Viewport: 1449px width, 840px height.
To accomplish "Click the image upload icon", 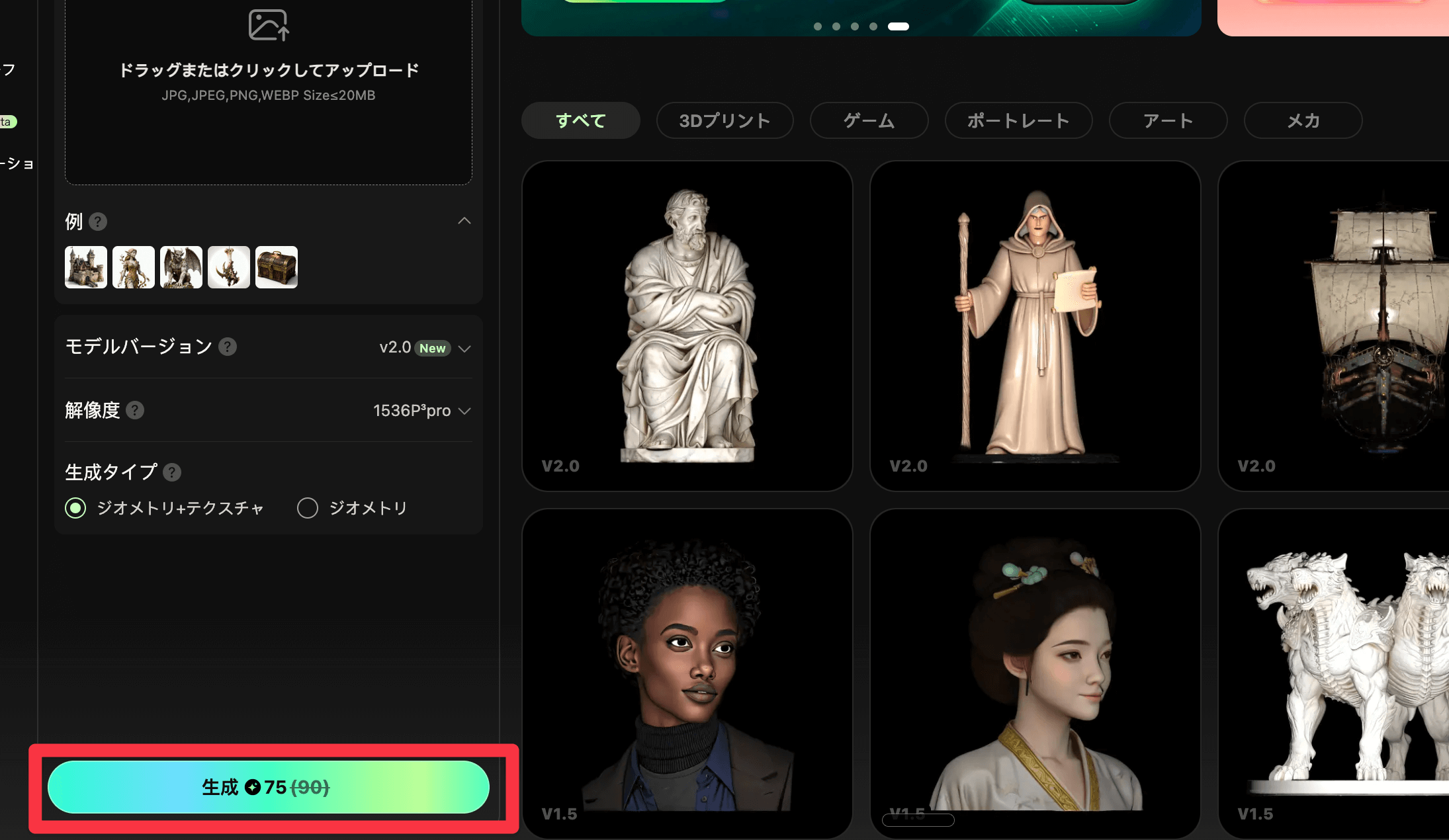I will click(x=268, y=25).
